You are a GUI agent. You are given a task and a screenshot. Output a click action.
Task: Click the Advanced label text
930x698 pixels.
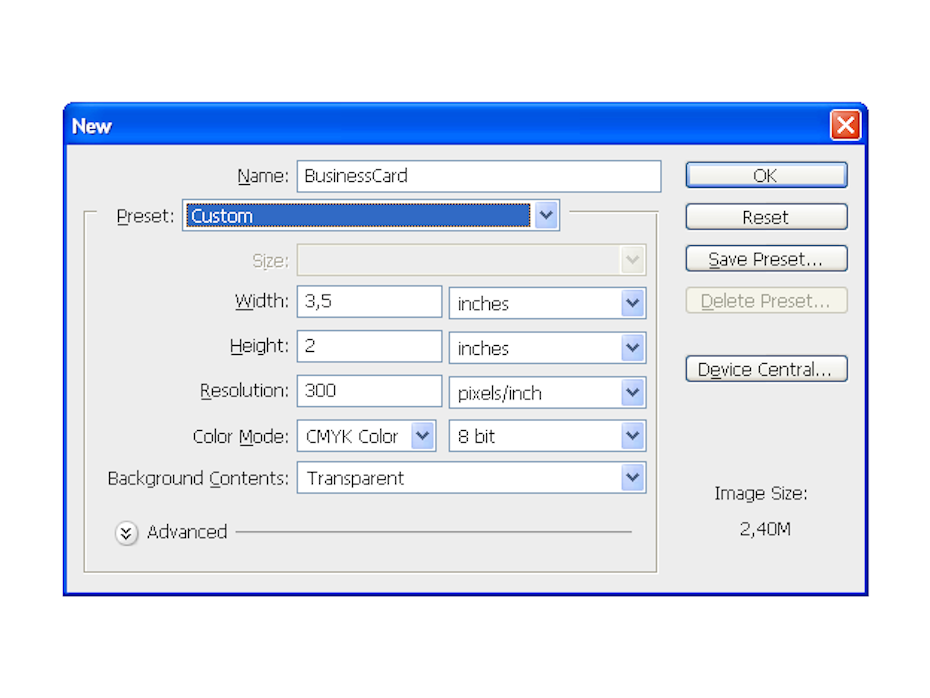(x=187, y=532)
